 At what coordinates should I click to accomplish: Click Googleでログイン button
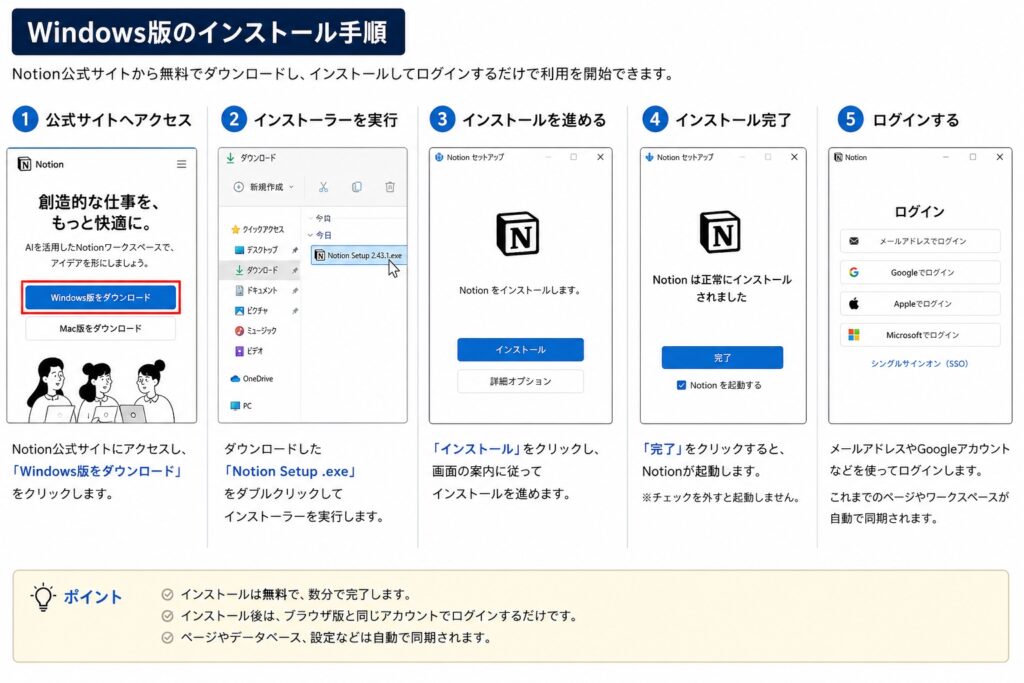(x=920, y=272)
